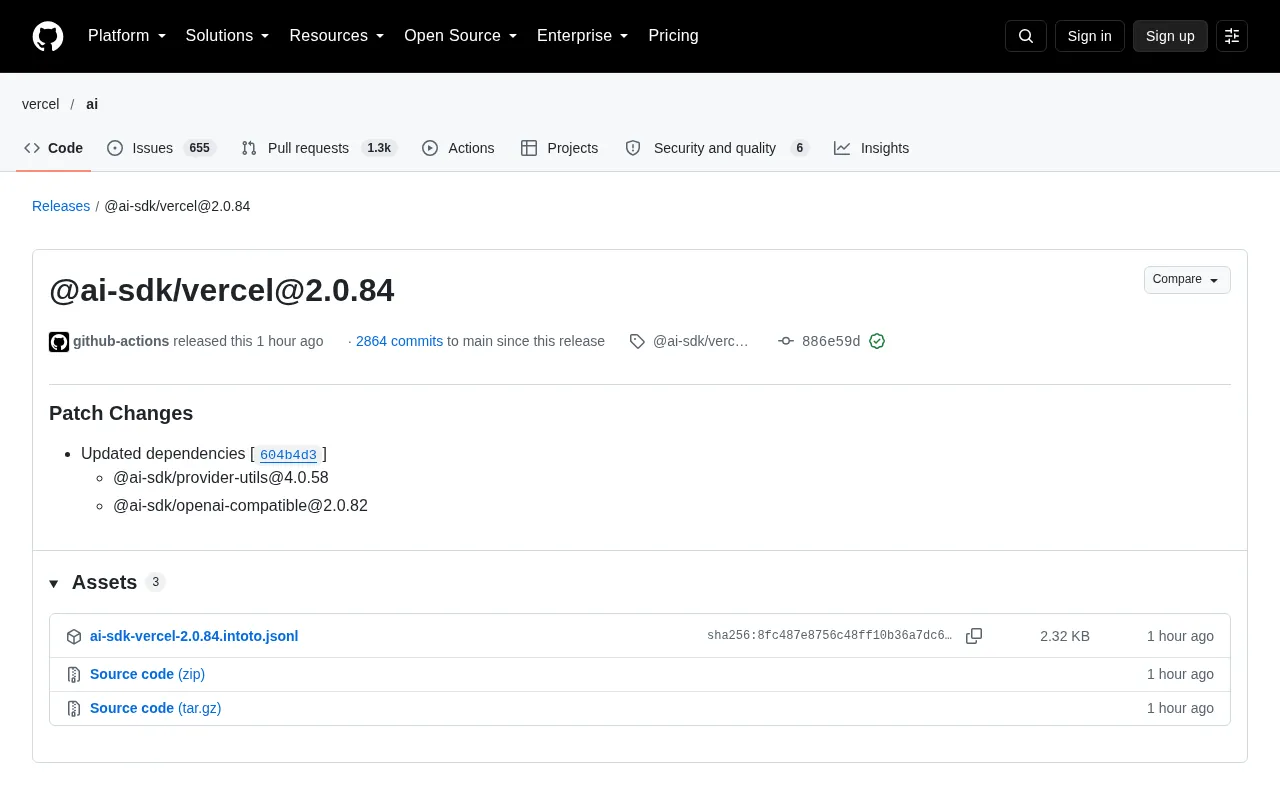Screen dimensions: 1280x800
Task: Expand the Solutions menu
Action: (228, 36)
